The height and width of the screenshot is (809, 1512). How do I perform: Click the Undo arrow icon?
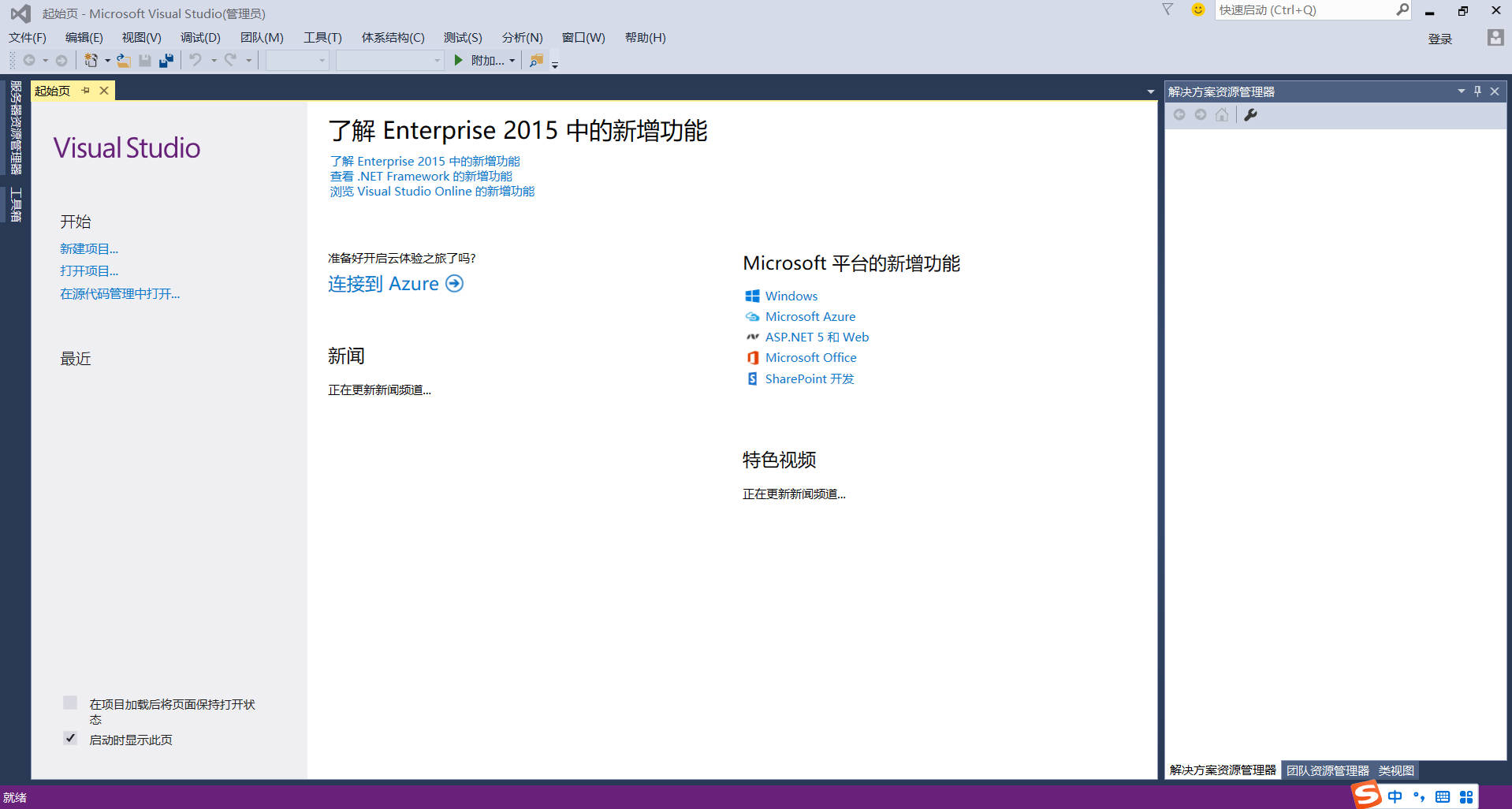coord(196,60)
